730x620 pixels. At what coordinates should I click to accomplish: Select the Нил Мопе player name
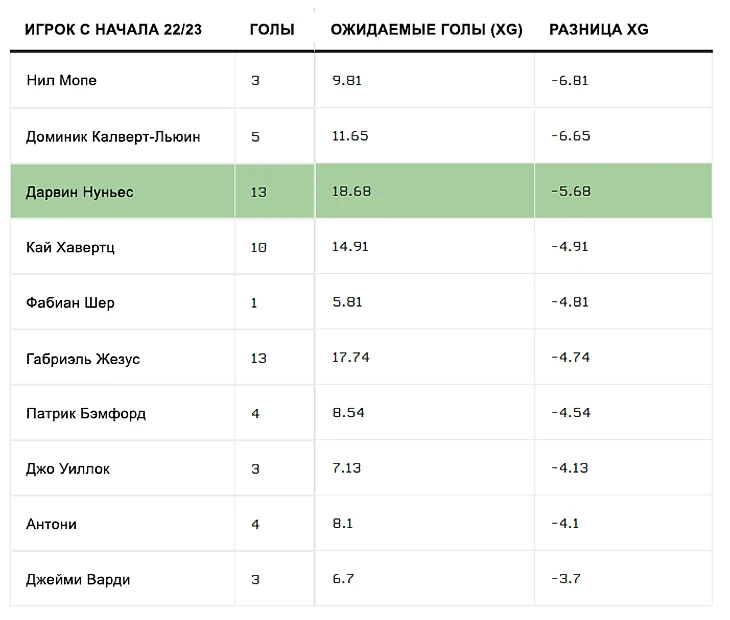click(x=62, y=80)
